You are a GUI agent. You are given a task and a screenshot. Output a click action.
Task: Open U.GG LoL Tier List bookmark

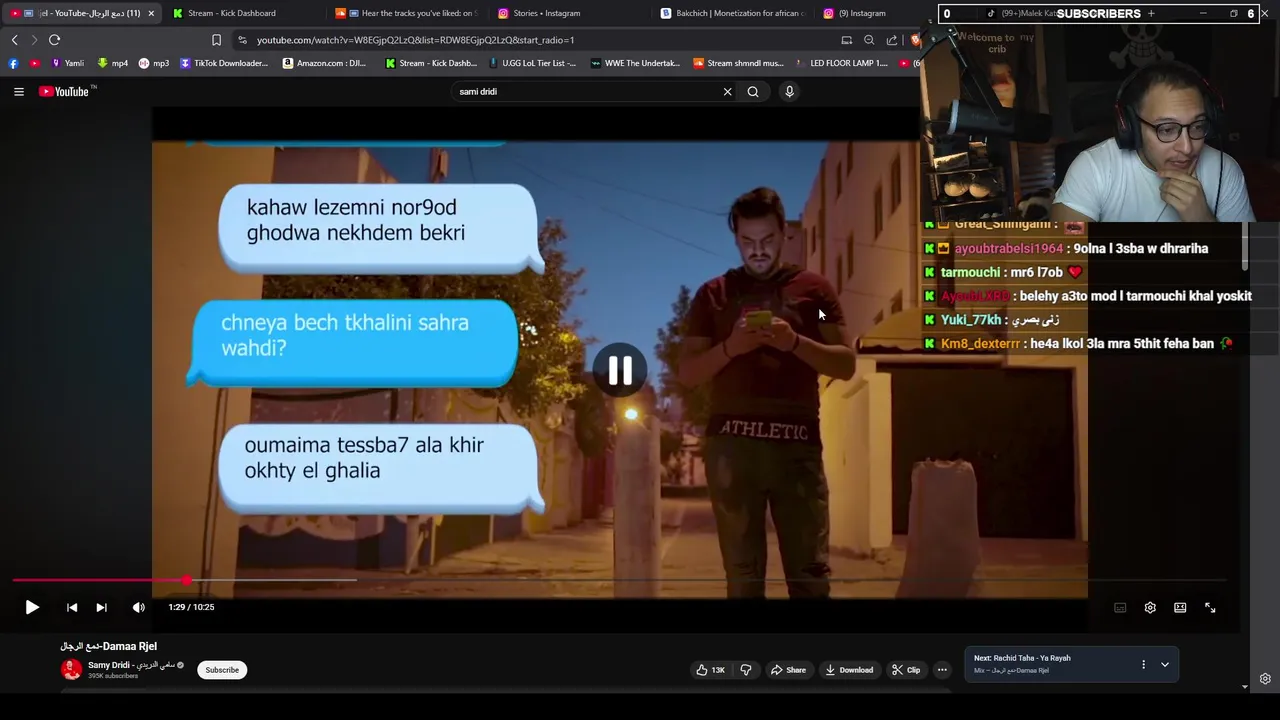click(533, 63)
